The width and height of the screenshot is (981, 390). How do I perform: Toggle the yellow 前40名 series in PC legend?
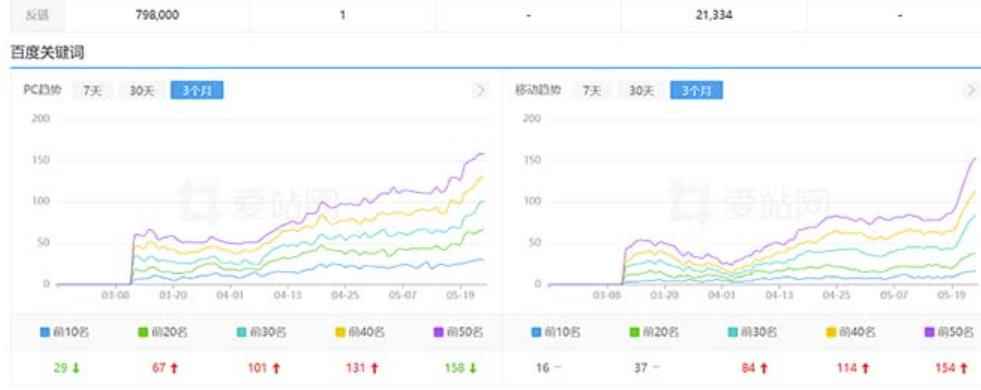(359, 332)
